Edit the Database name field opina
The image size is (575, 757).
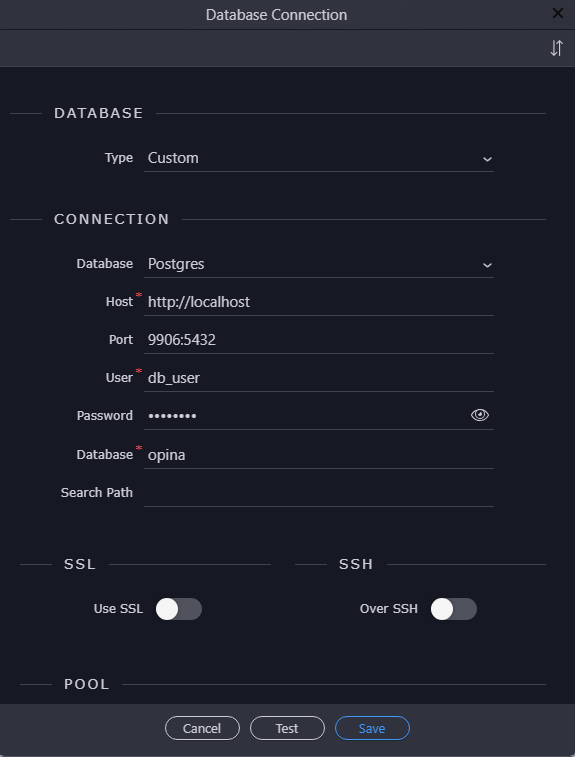(319, 455)
